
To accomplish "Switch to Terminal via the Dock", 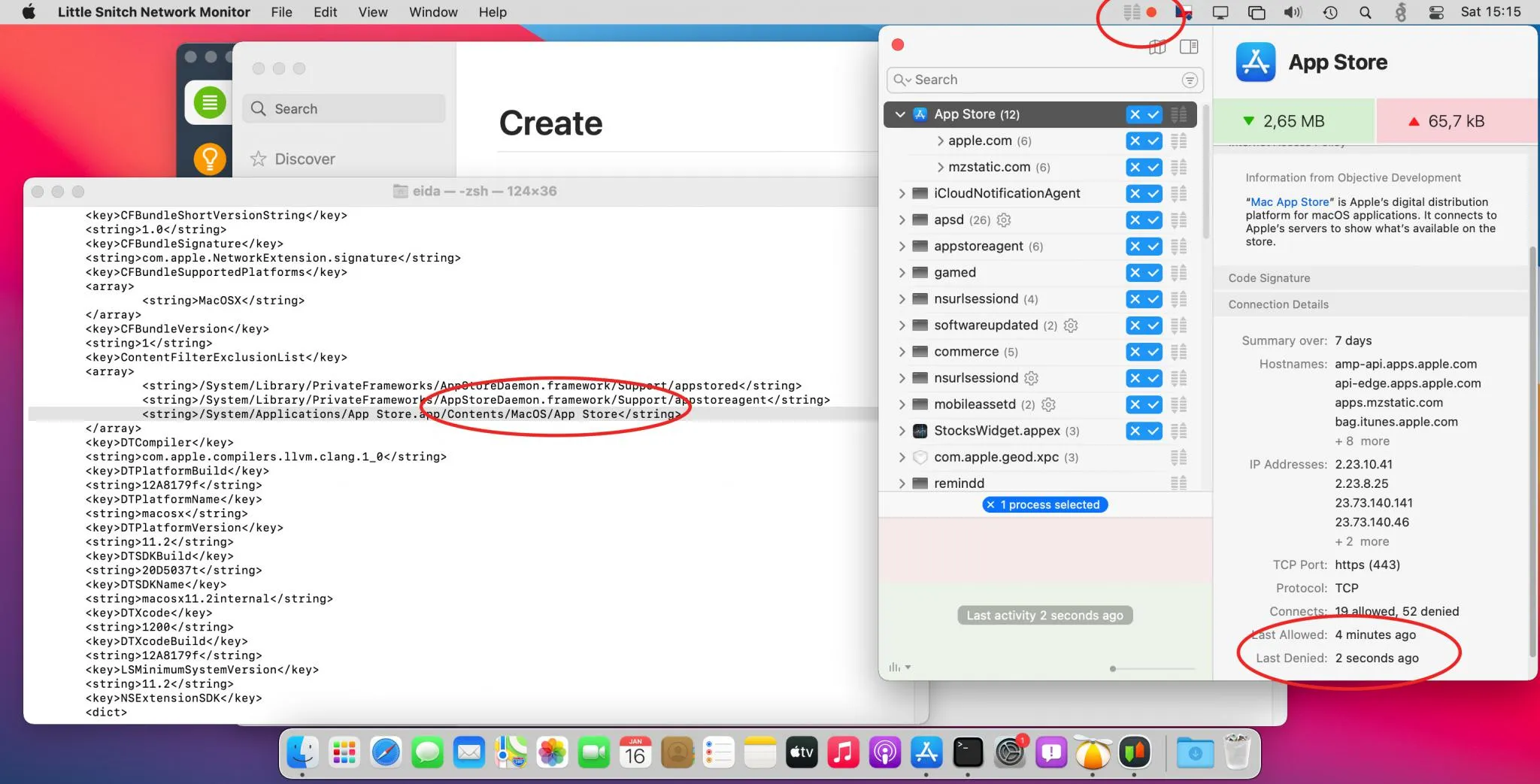I will pyautogui.click(x=968, y=752).
